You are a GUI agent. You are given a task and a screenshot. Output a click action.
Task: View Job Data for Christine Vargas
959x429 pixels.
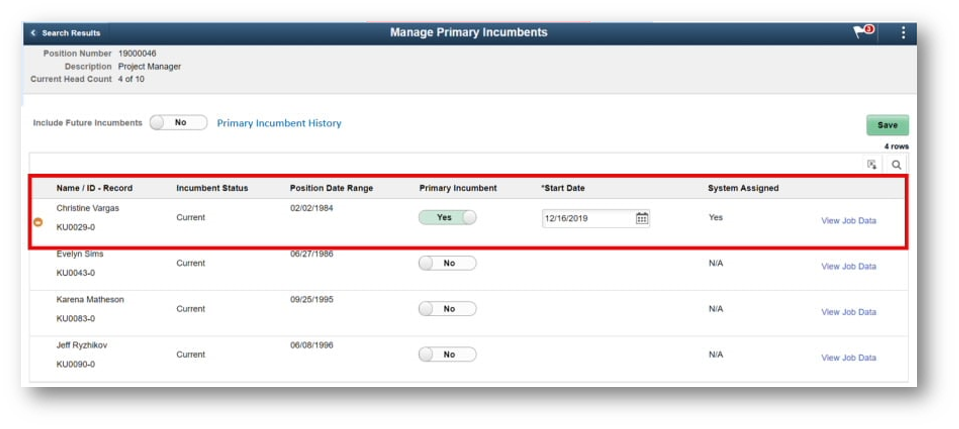pos(848,221)
